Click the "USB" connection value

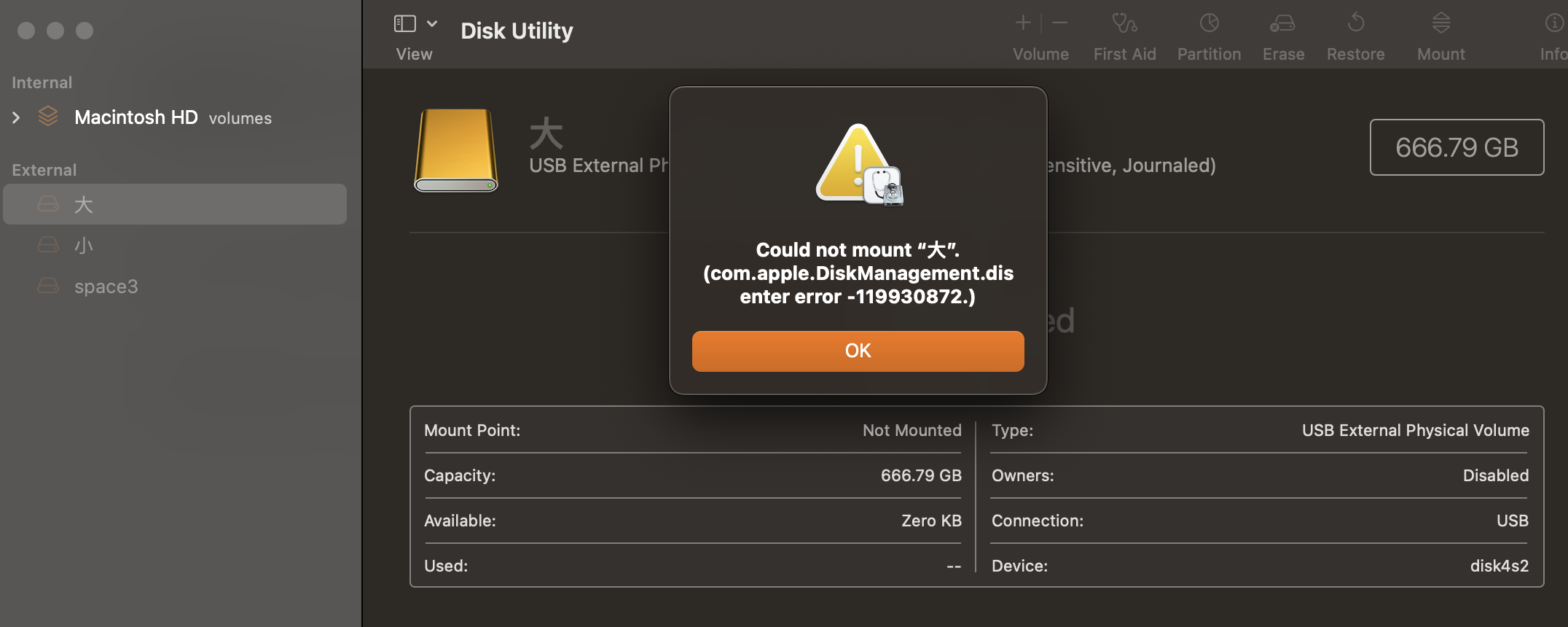pos(1512,521)
